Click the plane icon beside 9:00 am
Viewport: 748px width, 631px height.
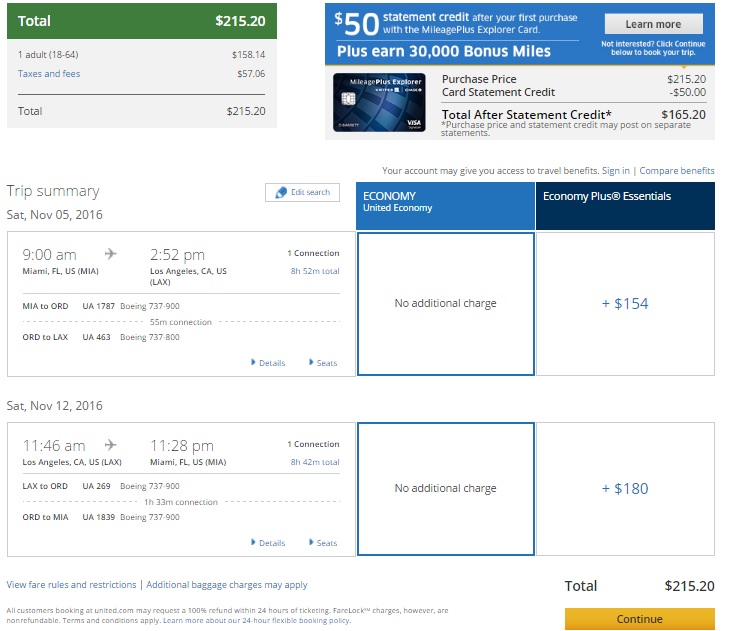[111, 254]
